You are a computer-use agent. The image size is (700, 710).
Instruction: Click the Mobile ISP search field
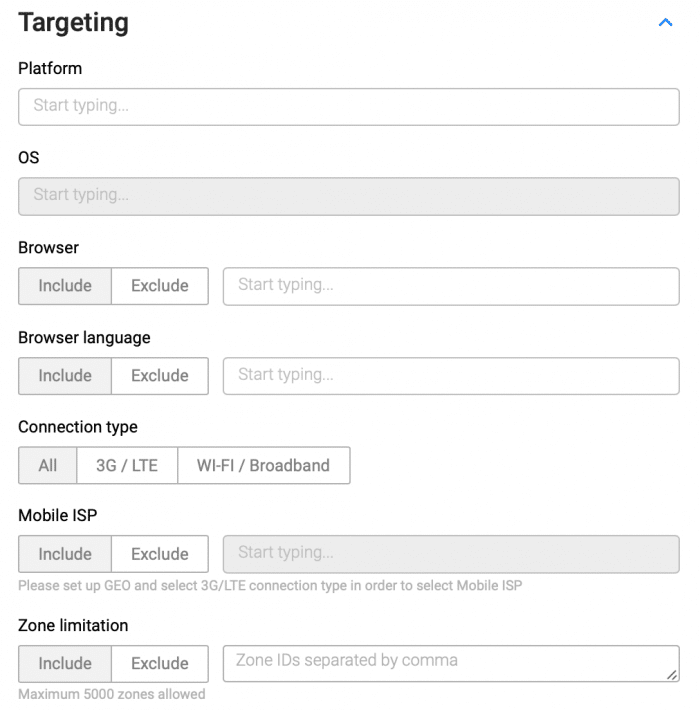click(x=450, y=554)
